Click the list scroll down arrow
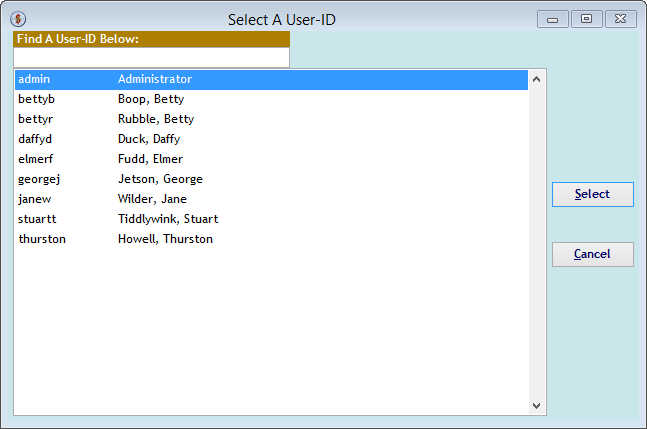The height and width of the screenshot is (429, 647). point(536,405)
